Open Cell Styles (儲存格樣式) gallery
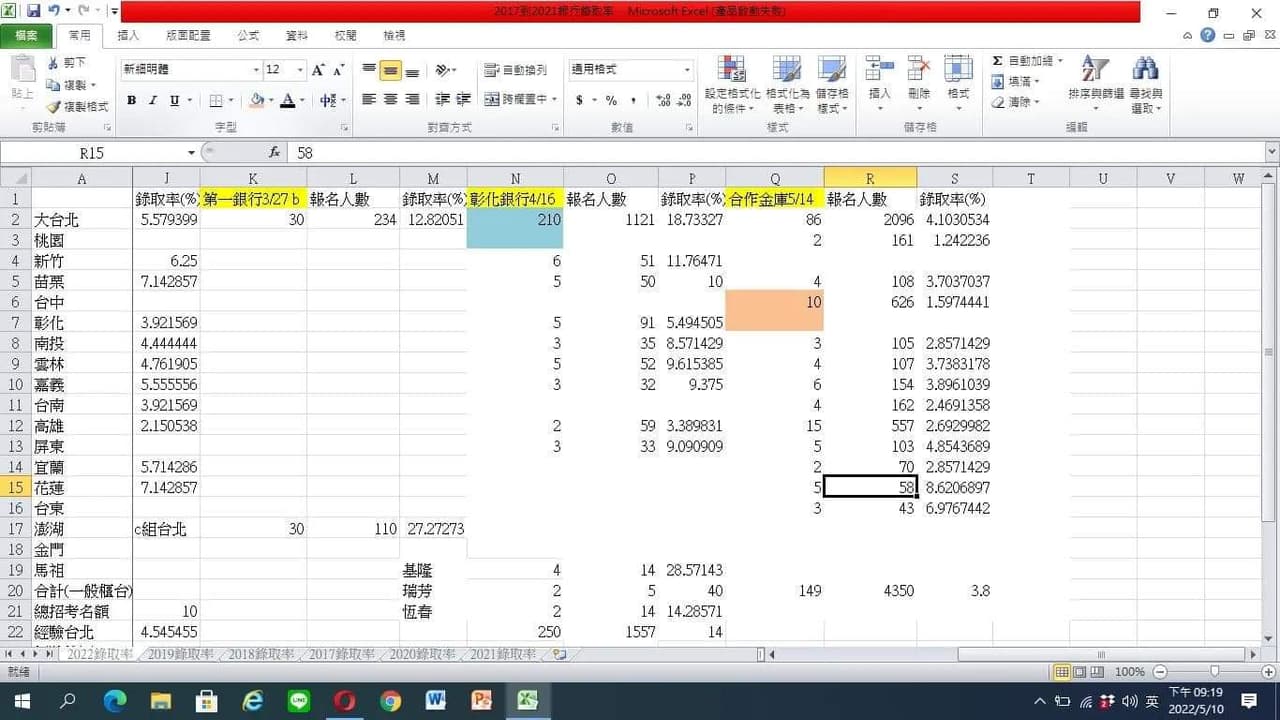The image size is (1280, 720). 832,84
